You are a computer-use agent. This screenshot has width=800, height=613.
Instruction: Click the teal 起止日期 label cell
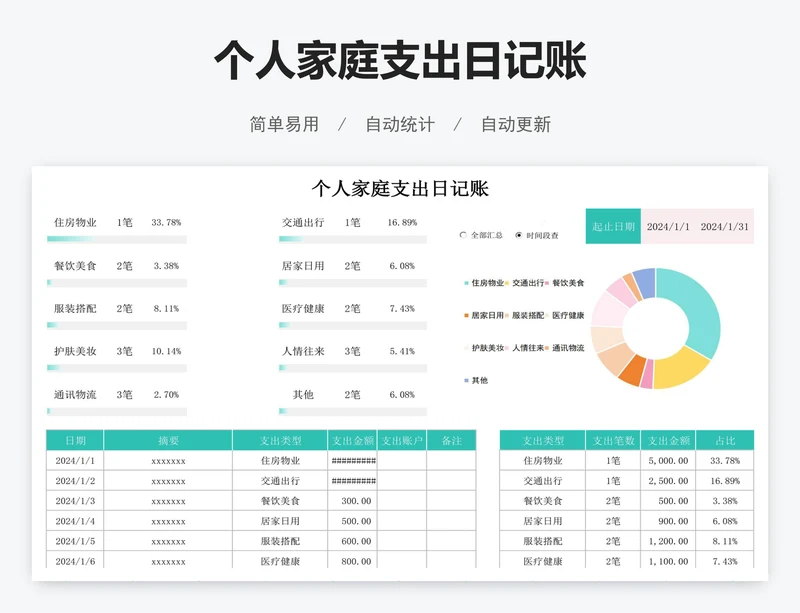pyautogui.click(x=613, y=226)
